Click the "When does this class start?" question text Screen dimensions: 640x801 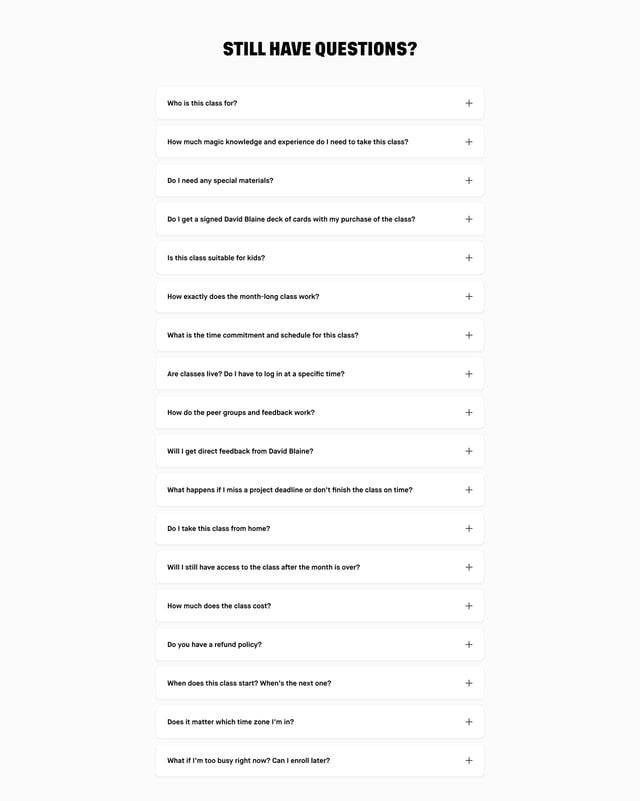tap(249, 684)
